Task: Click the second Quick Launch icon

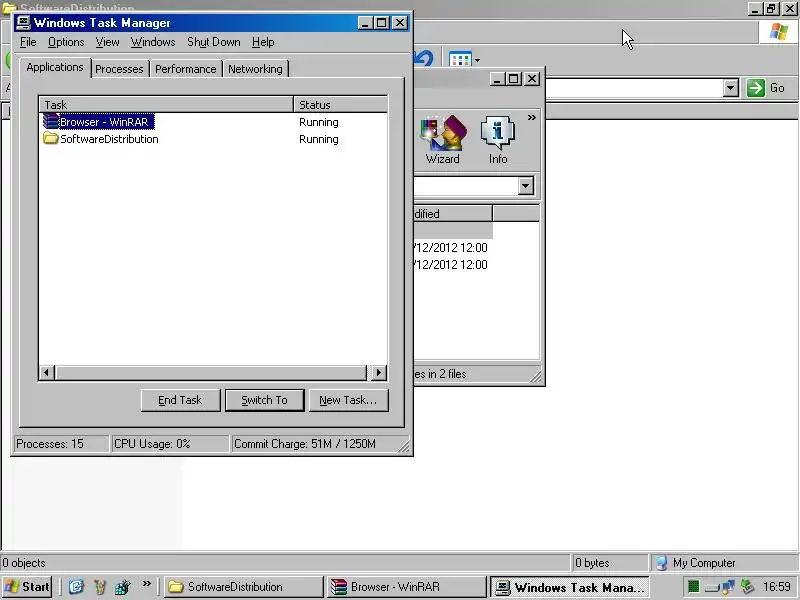Action: (99, 587)
